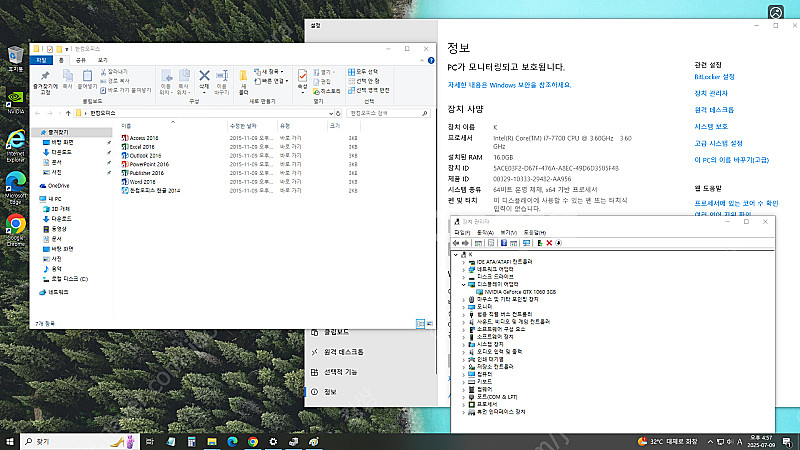Open the BitLocker settings link
Image resolution: width=800 pixels, height=450 pixels.
(714, 77)
